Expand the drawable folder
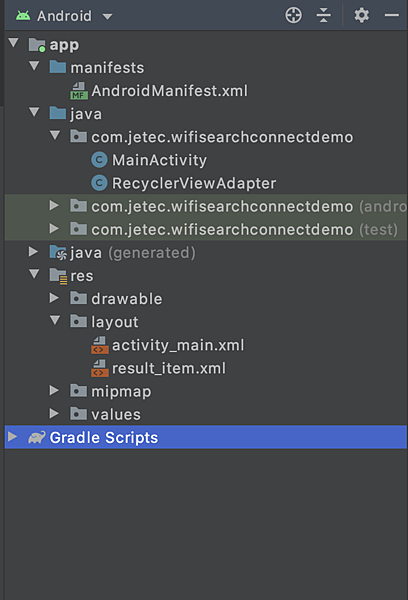This screenshot has height=600, width=408. pyautogui.click(x=54, y=298)
